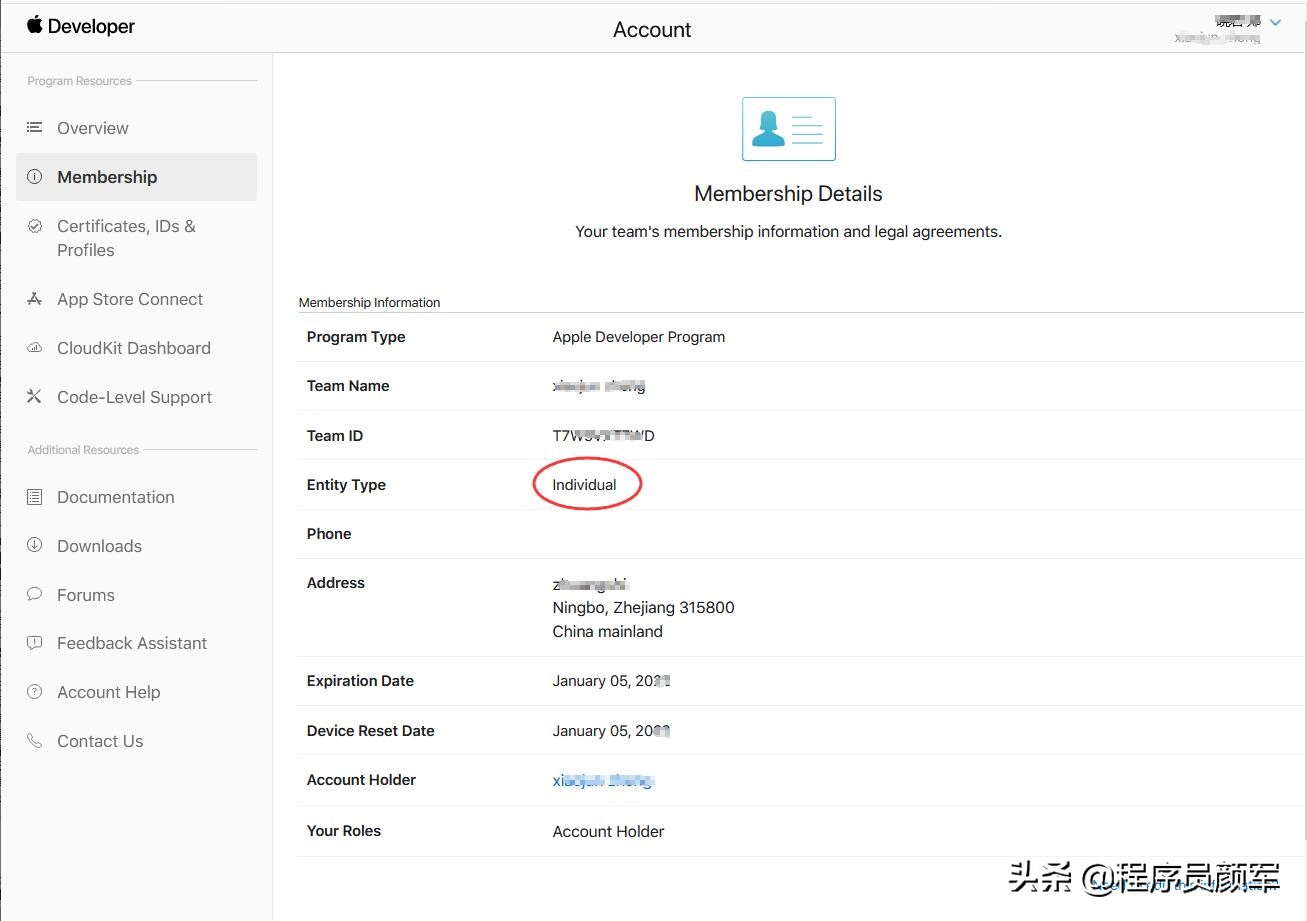Click the Team ID value
This screenshot has height=921, width=1307.
point(604,436)
